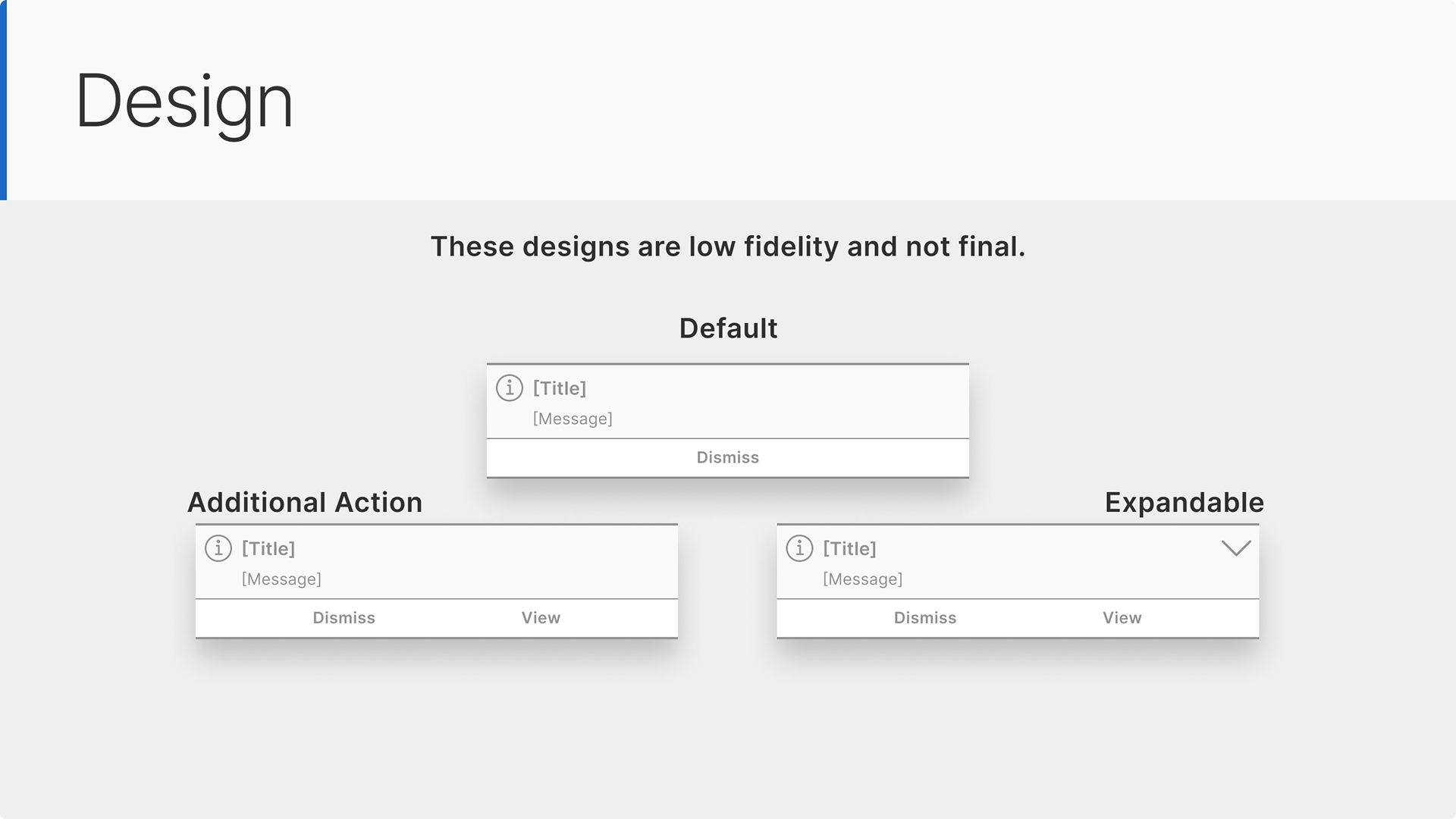Image resolution: width=1456 pixels, height=819 pixels.
Task: Select the [Title] text in Default card
Action: 560,388
